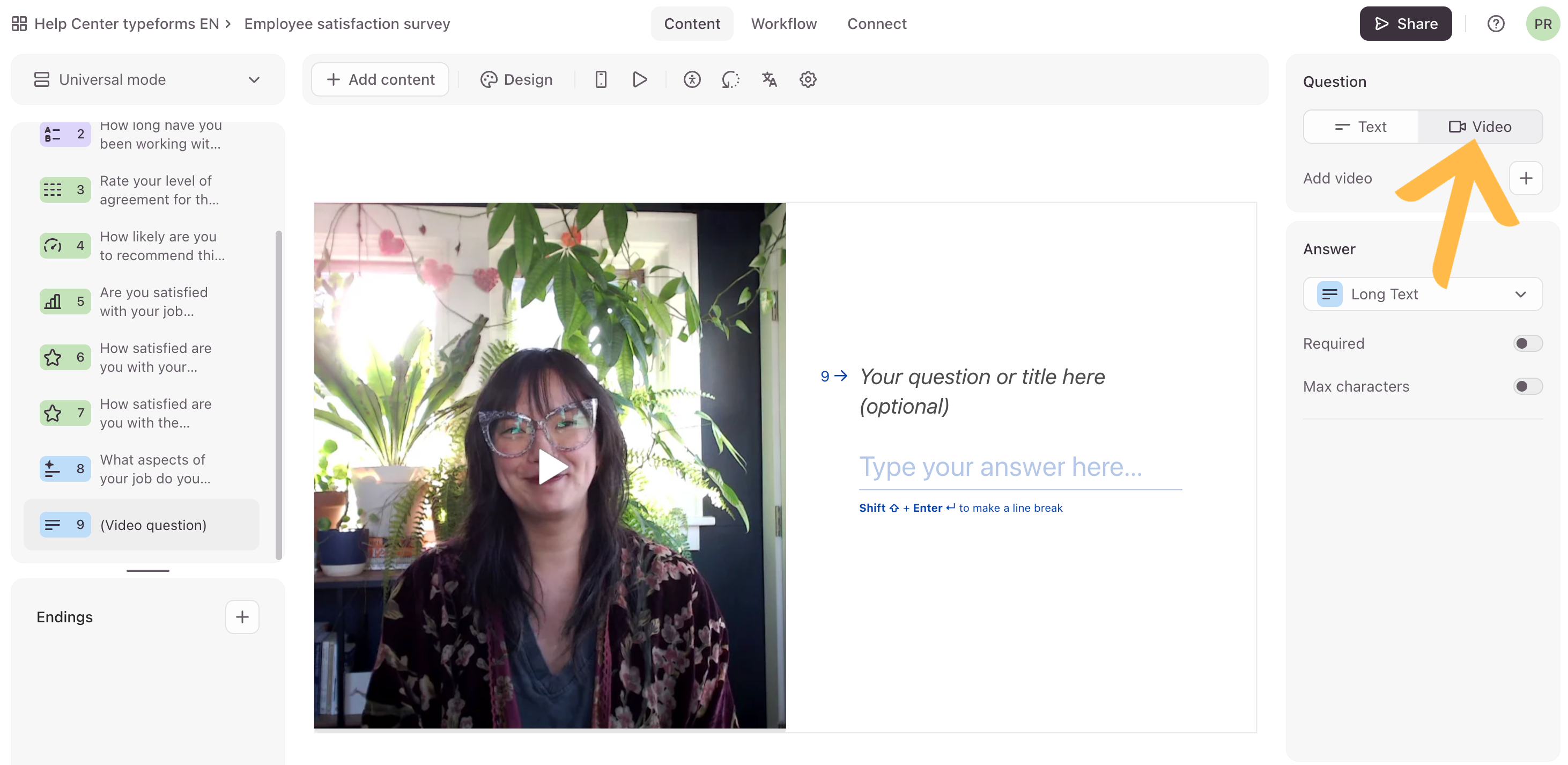Click the NPS gauge icon of question 4

click(x=53, y=246)
